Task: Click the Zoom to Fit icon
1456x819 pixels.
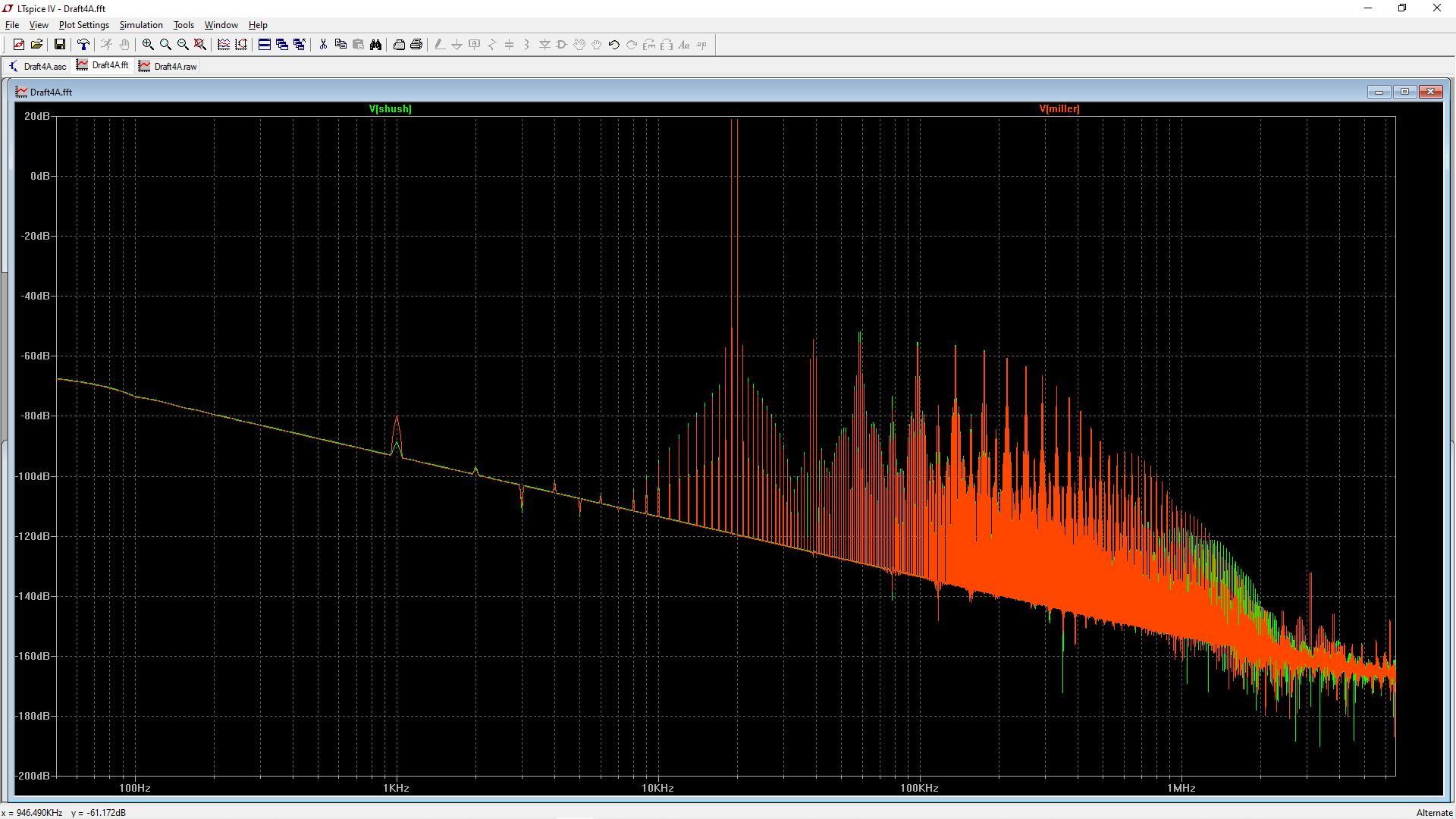Action: (200, 45)
